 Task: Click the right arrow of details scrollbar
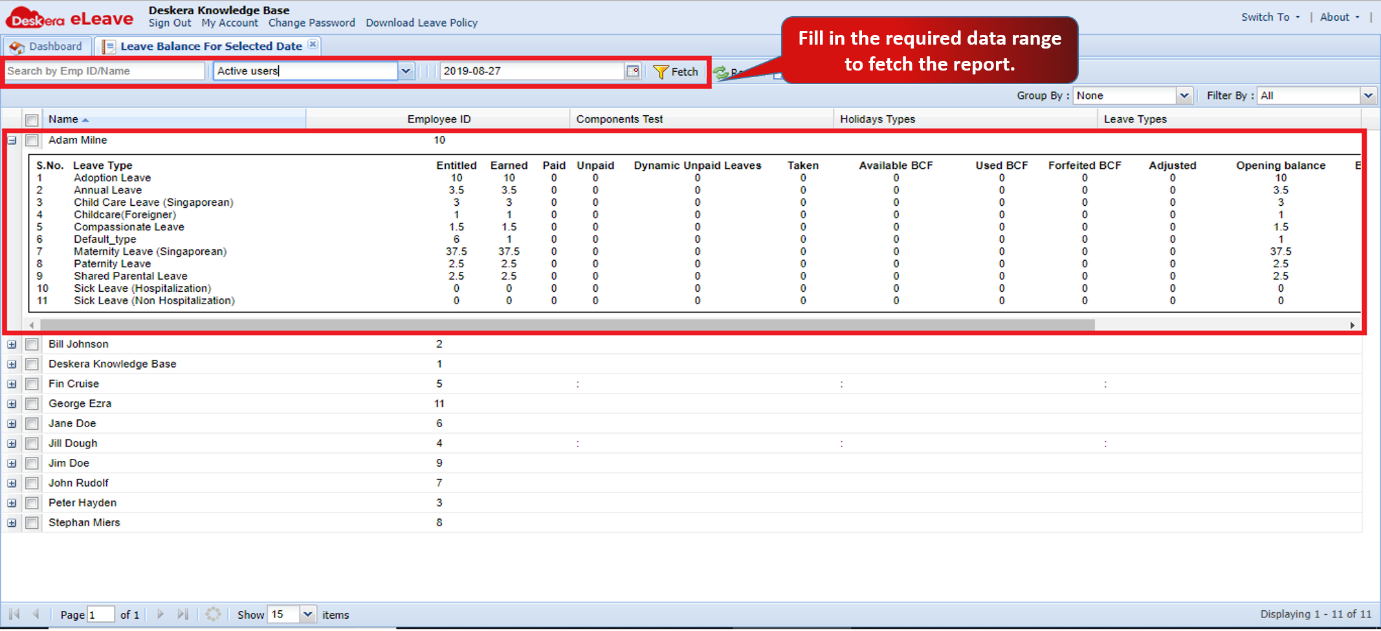click(1353, 325)
